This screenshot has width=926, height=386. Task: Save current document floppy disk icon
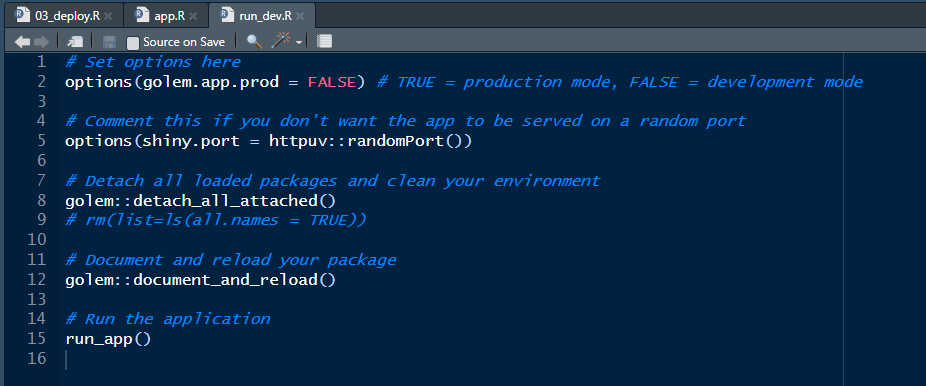coord(109,42)
